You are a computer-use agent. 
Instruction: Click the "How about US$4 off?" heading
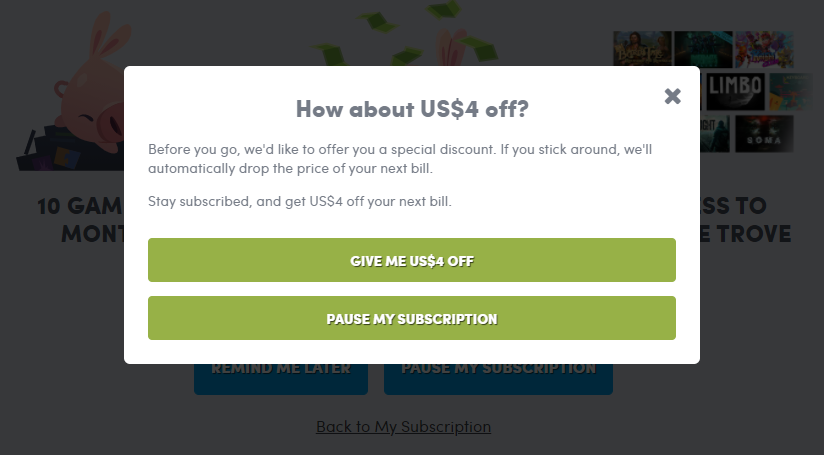[x=412, y=109]
